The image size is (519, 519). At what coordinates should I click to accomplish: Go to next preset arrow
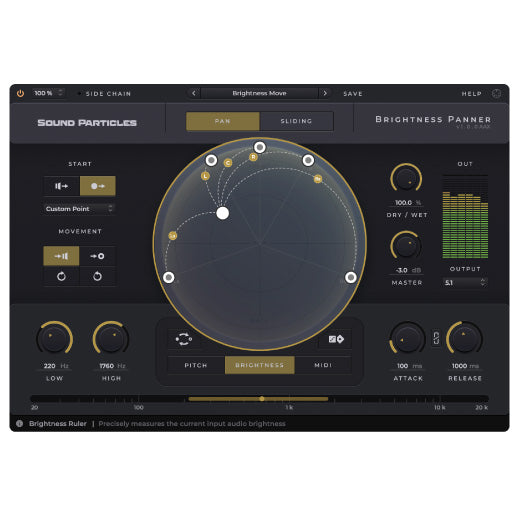click(325, 93)
